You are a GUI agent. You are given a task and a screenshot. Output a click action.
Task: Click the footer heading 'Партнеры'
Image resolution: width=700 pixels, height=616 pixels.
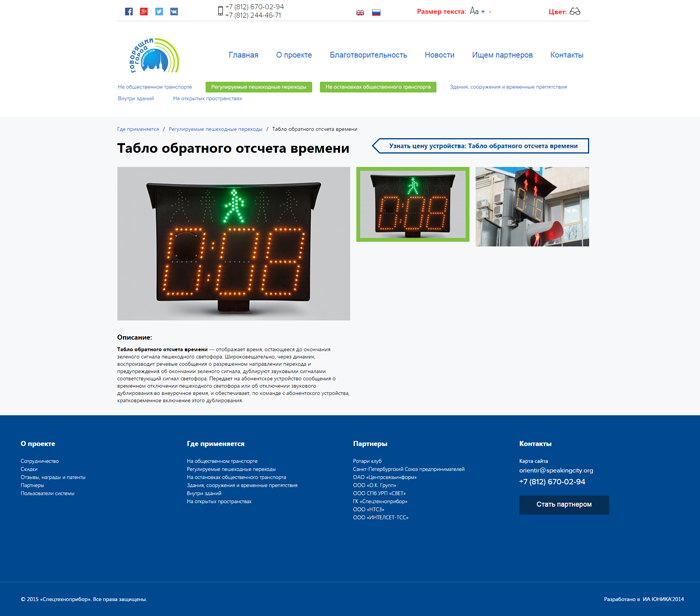coord(370,444)
